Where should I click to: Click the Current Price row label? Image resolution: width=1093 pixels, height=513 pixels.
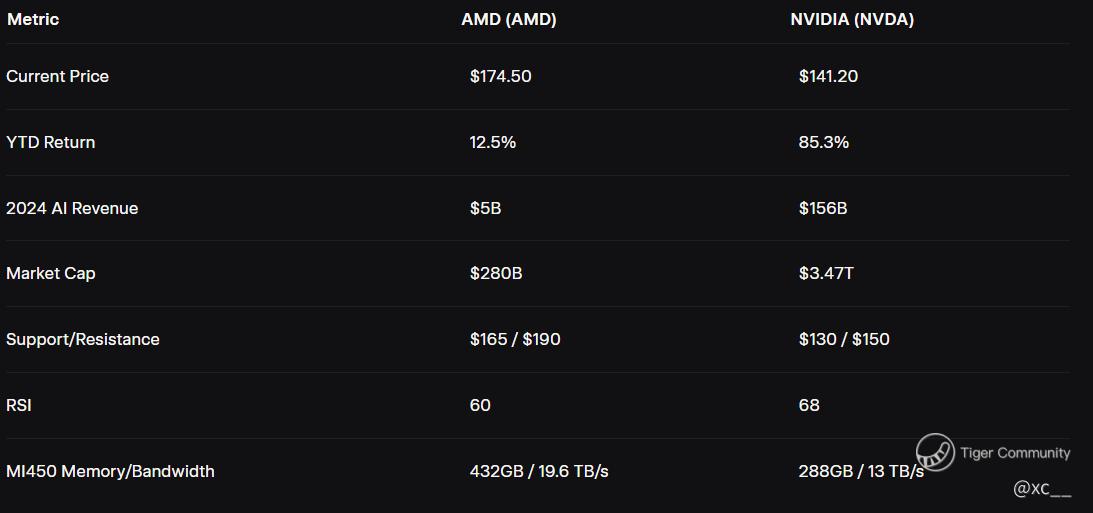[x=58, y=76]
